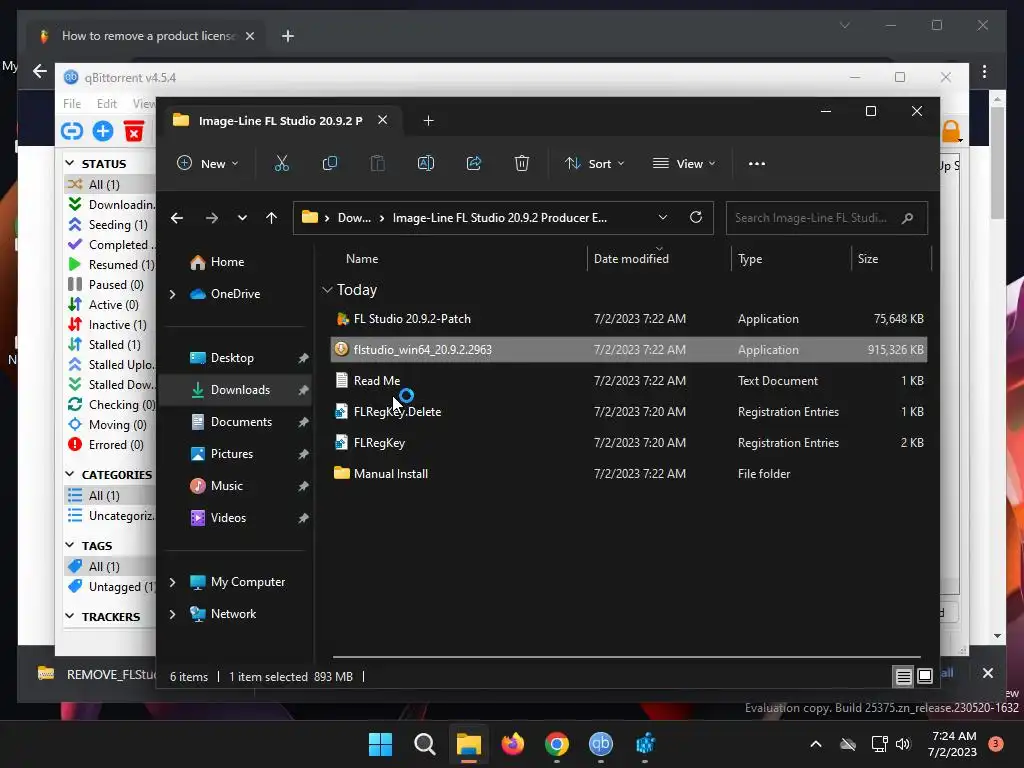Click the Share icon in Explorer toolbar
This screenshot has width=1024, height=768.
click(473, 163)
